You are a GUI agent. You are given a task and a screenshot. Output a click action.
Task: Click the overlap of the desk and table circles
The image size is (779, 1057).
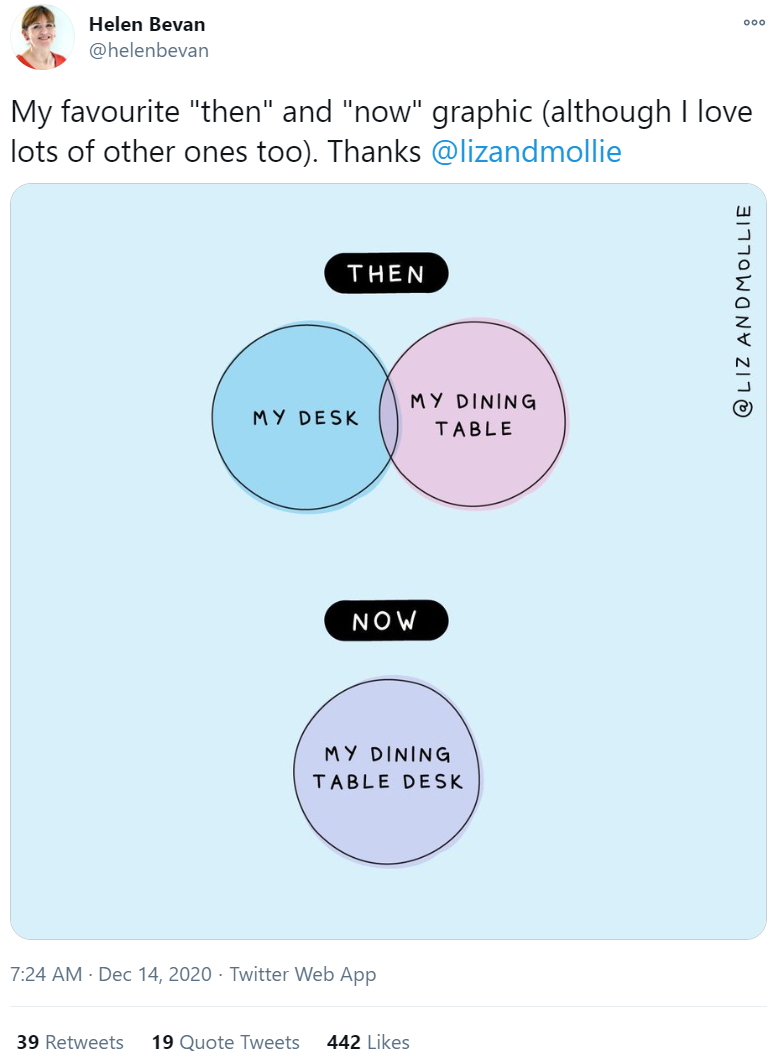389,418
